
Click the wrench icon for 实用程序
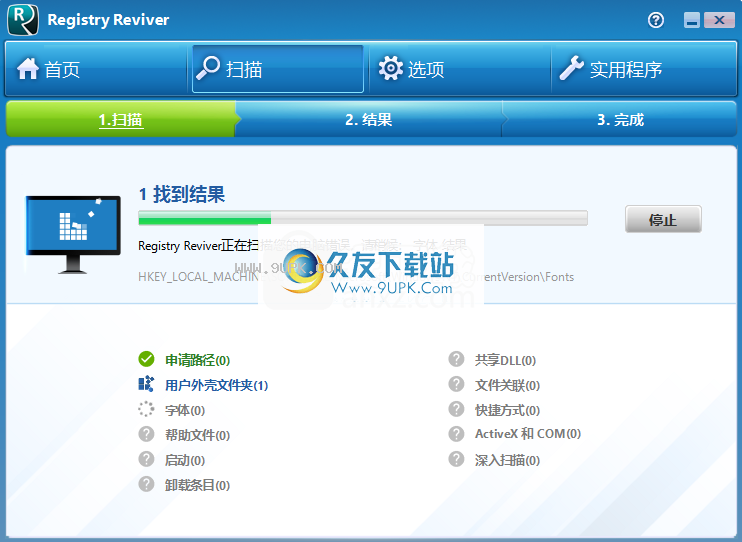572,68
